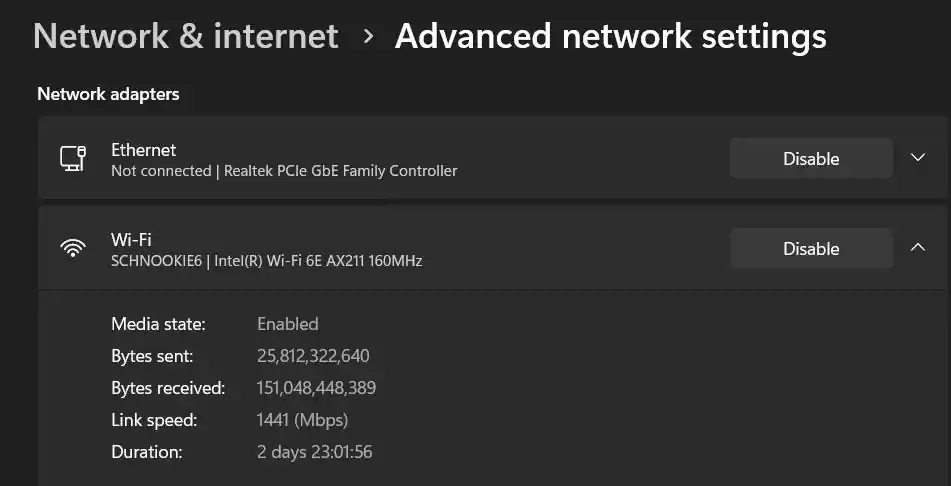Click the Realtek PCIe GbE controller description
The width and height of the screenshot is (951, 486).
tap(284, 171)
